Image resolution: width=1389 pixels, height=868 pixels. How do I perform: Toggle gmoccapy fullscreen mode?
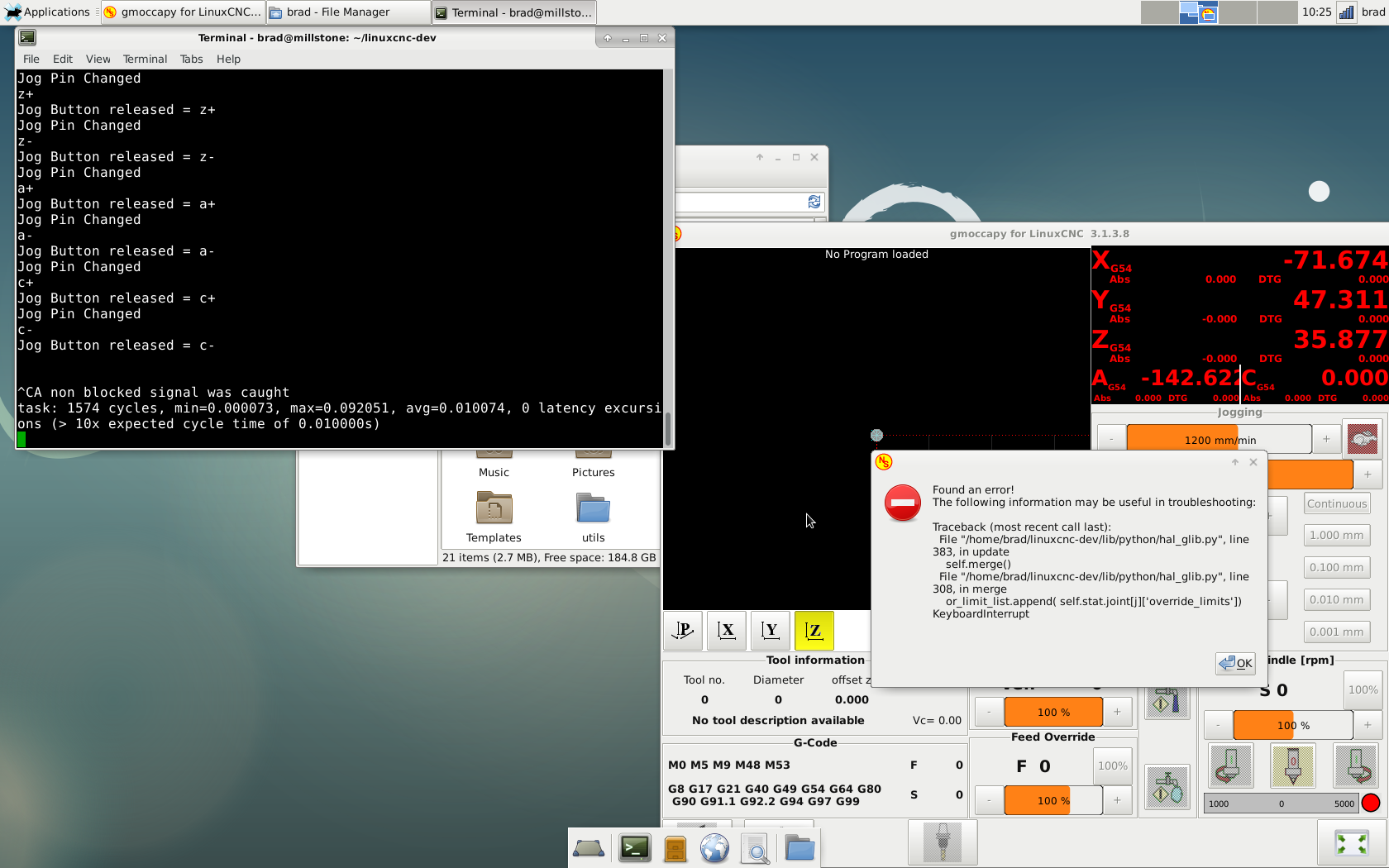(x=1352, y=843)
